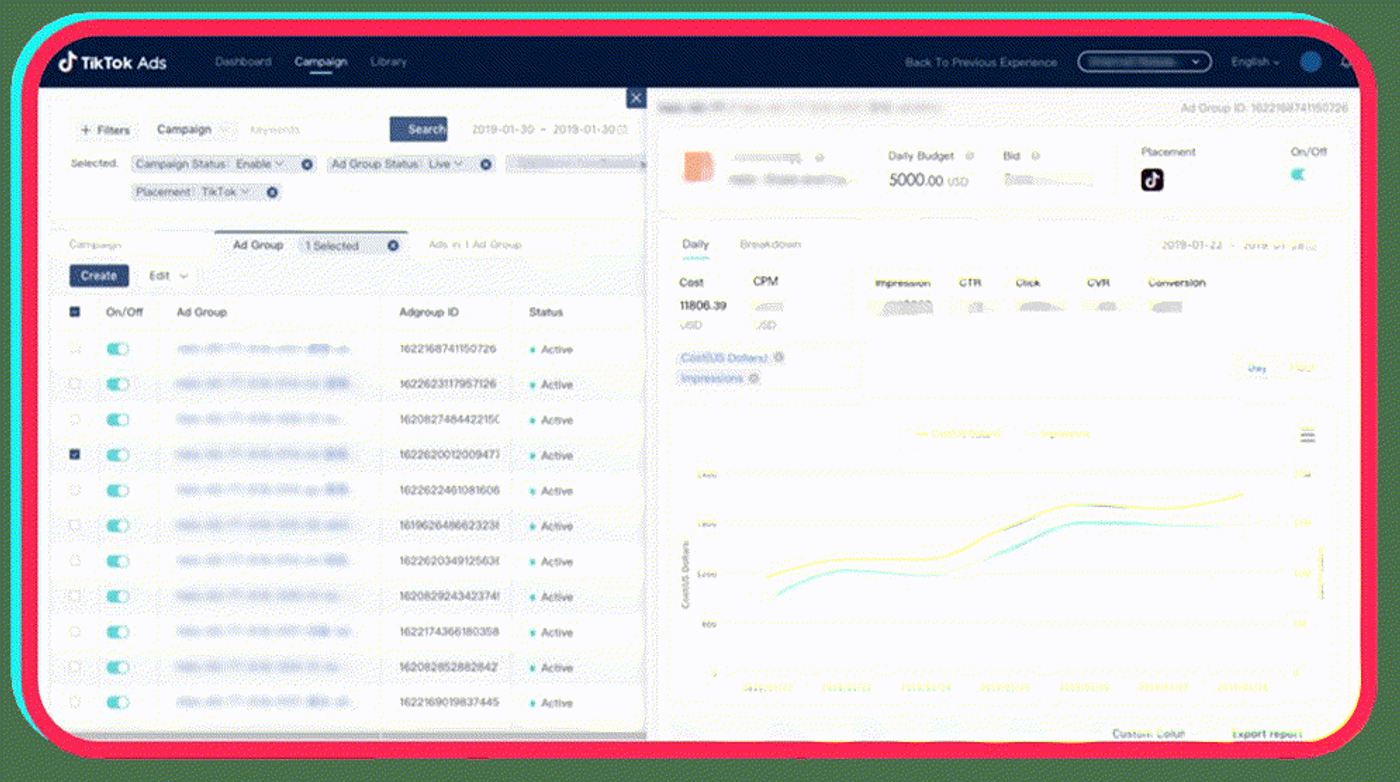Switch chart granularity to Day
Screen dimensions: 1400x782
coord(1257,368)
